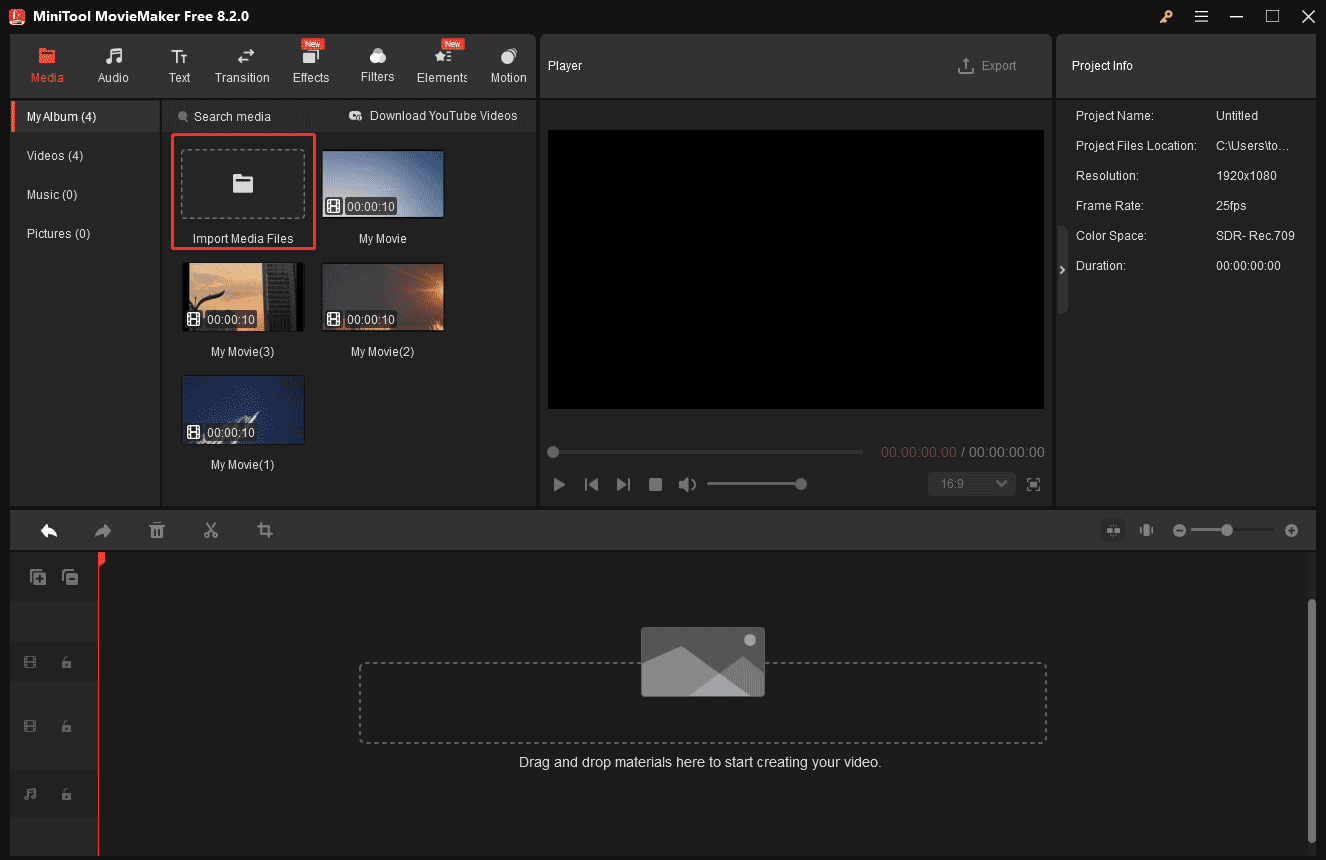Image resolution: width=1326 pixels, height=860 pixels.
Task: Open the Media tab
Action: click(x=47, y=66)
